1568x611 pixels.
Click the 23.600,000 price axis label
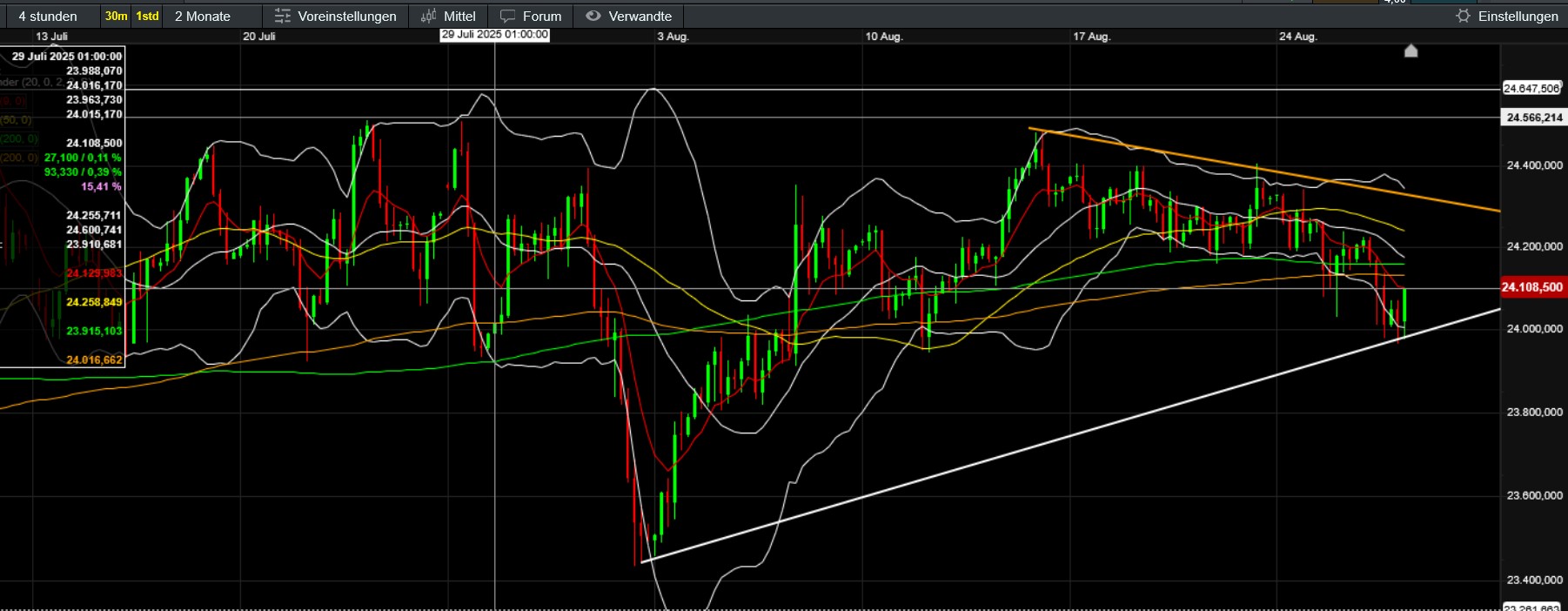point(1534,496)
